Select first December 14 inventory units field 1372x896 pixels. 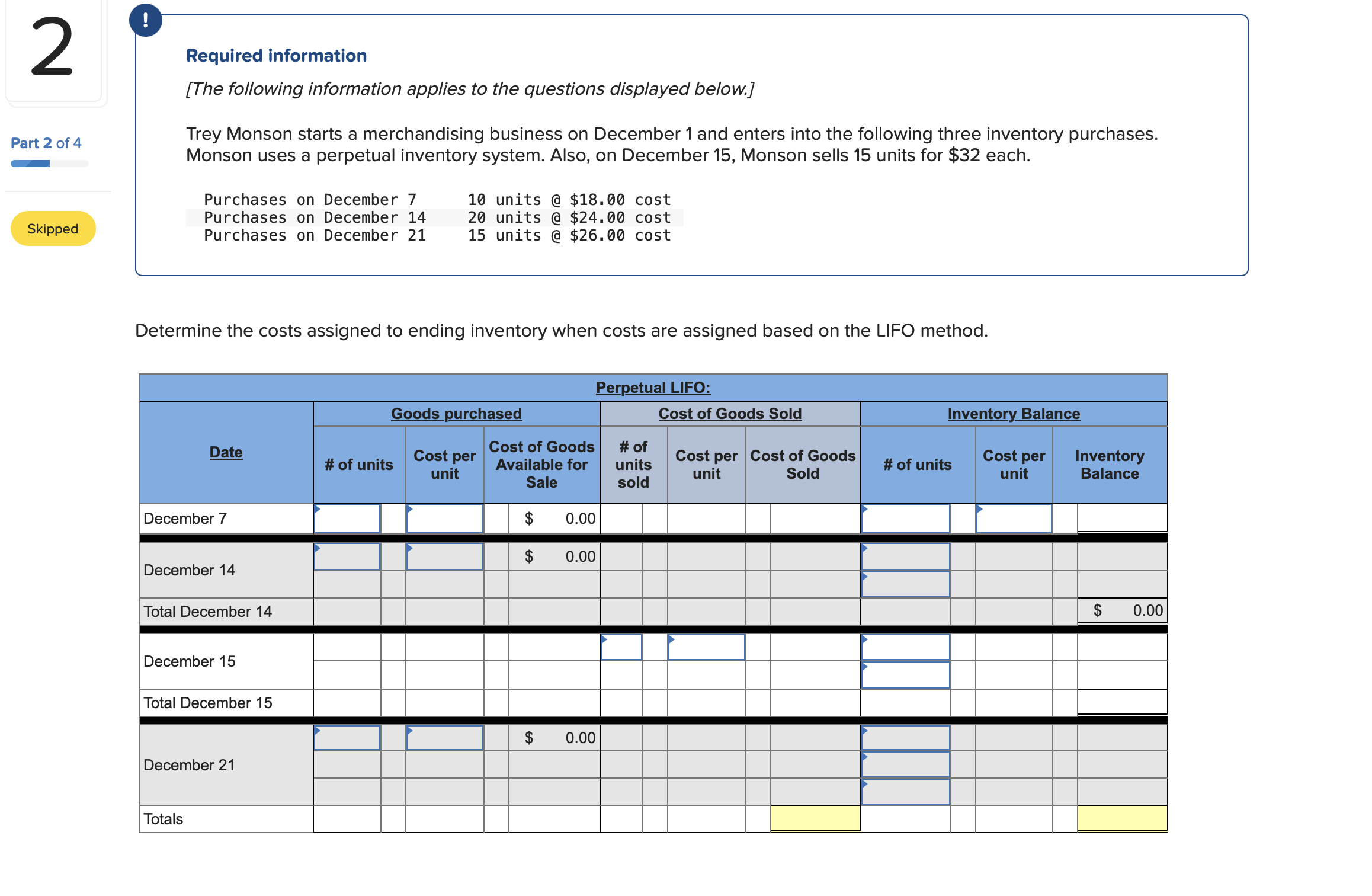pyautogui.click(x=905, y=556)
